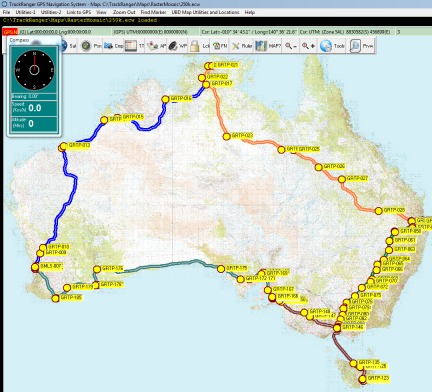Open the Find Marker menu
The height and width of the screenshot is (392, 432).
click(x=153, y=12)
